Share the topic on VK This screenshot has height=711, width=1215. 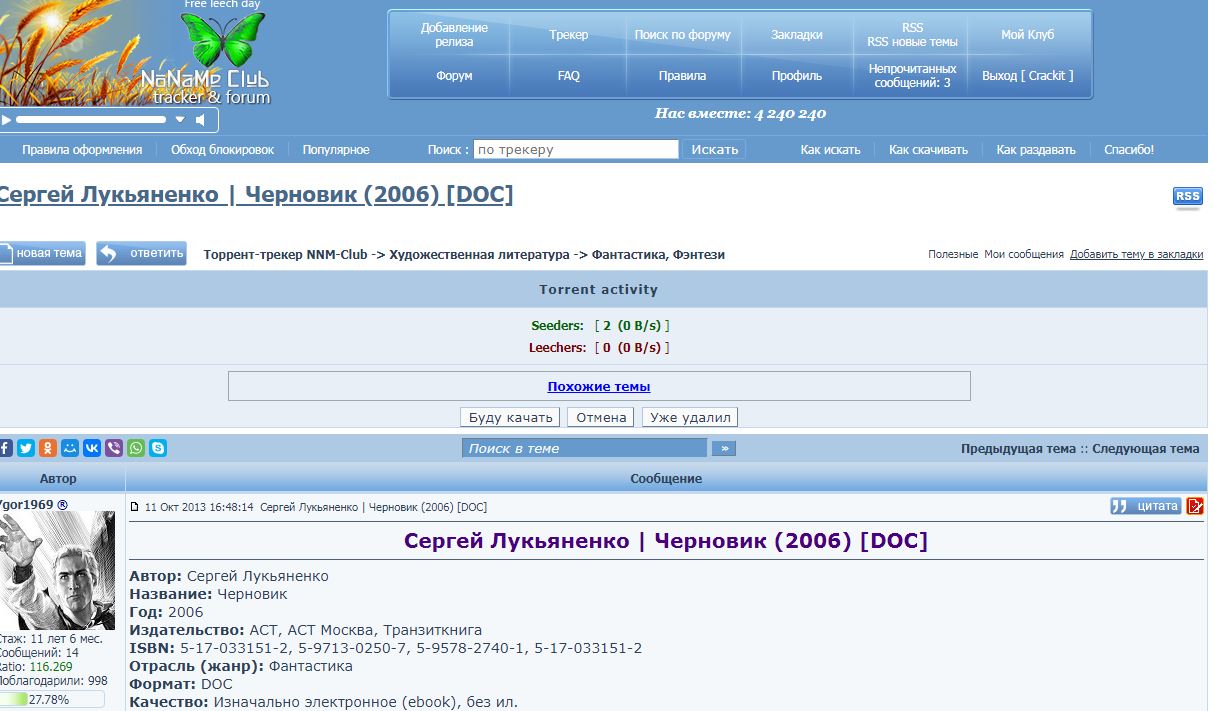pos(91,448)
